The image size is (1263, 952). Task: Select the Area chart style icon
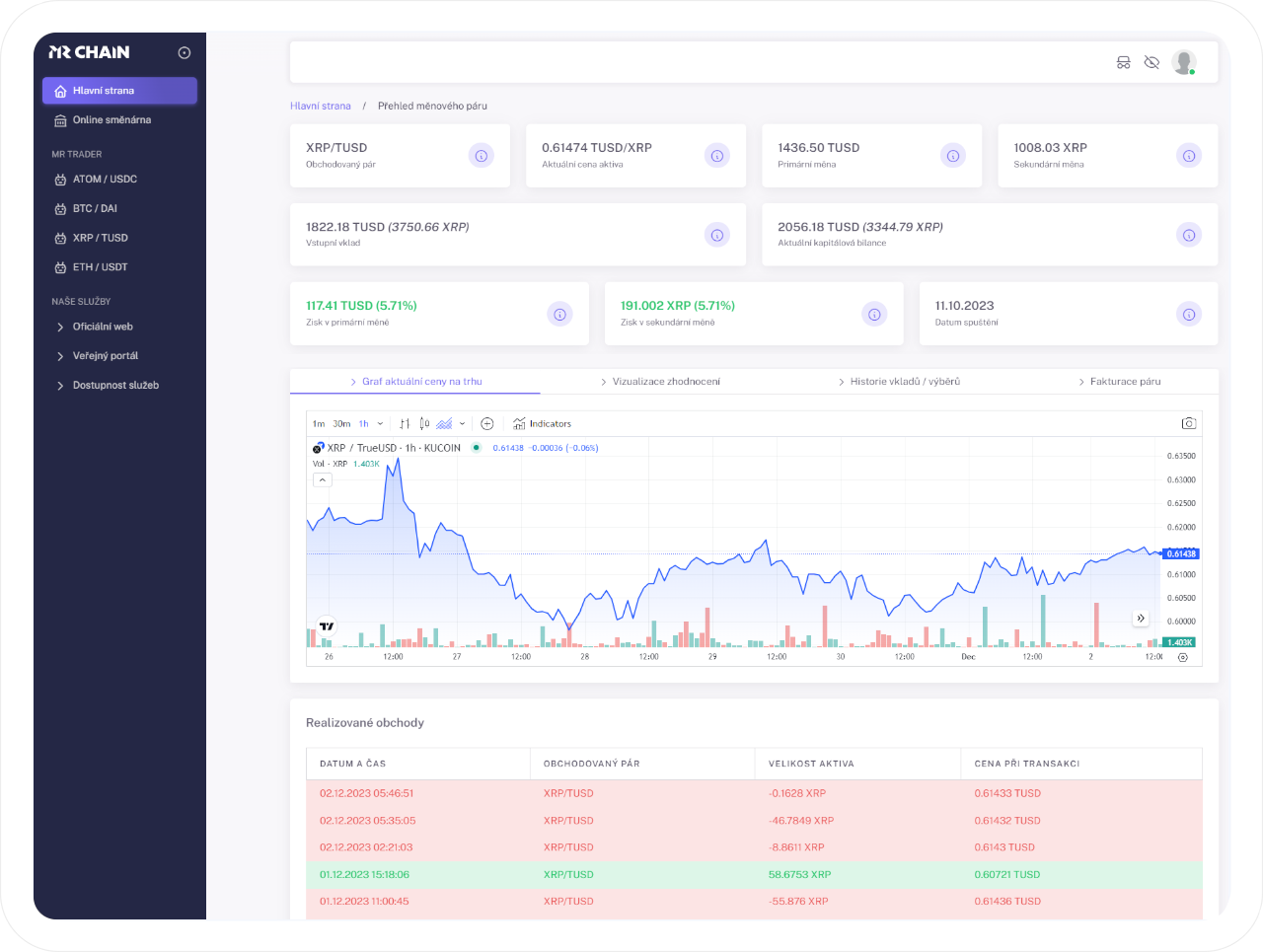pyautogui.click(x=445, y=424)
